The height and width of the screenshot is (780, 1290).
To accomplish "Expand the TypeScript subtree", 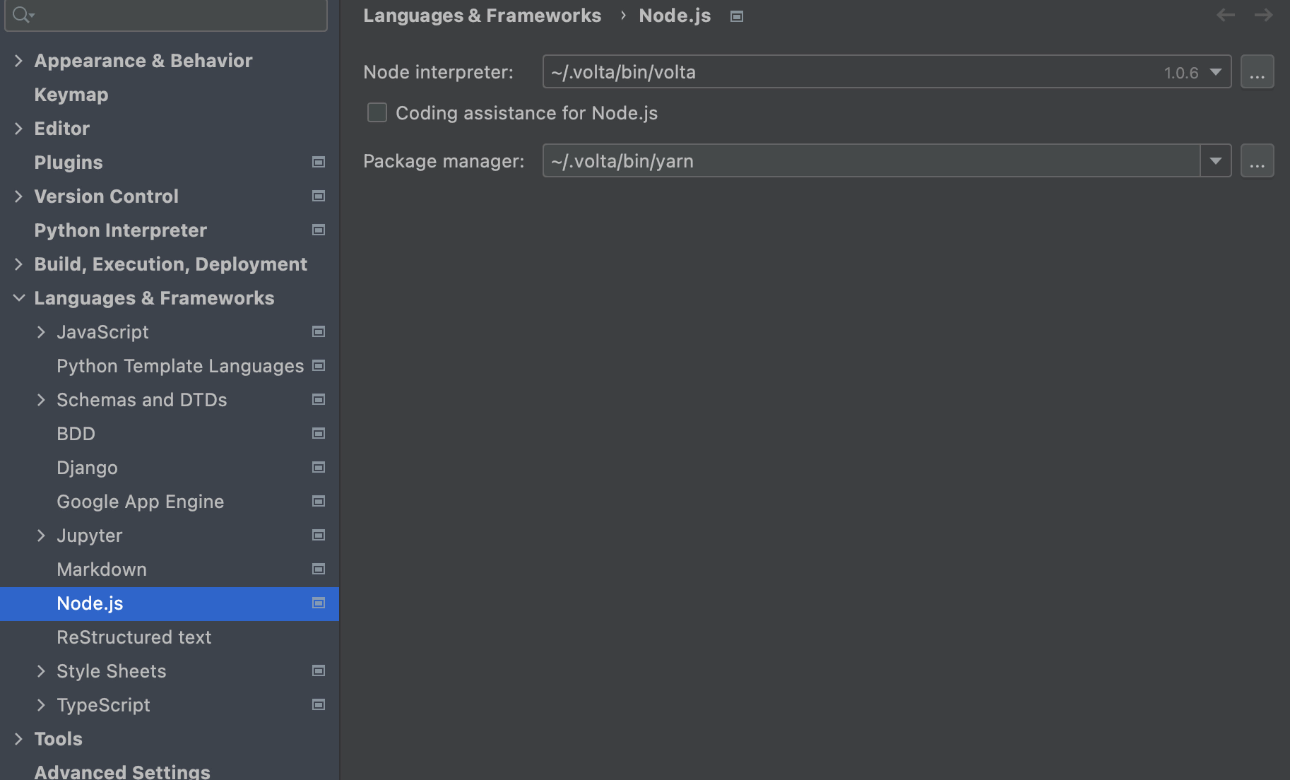I will (41, 705).
